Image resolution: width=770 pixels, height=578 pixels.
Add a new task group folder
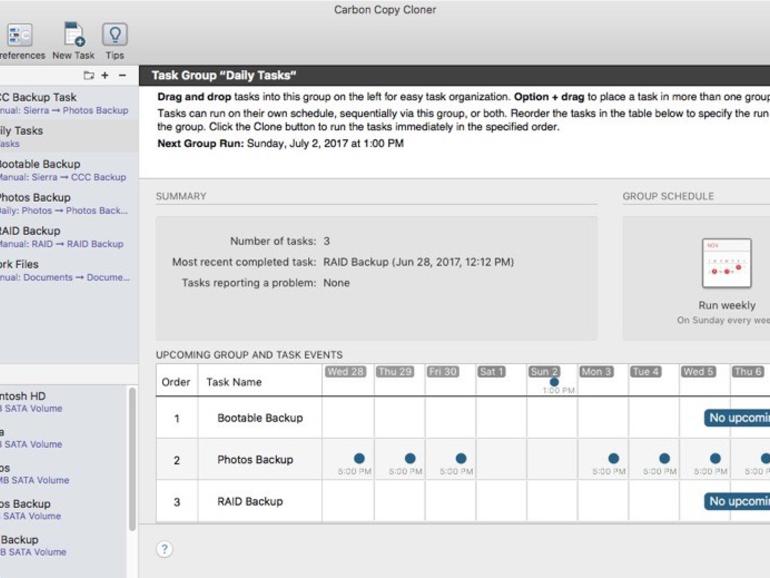89,75
